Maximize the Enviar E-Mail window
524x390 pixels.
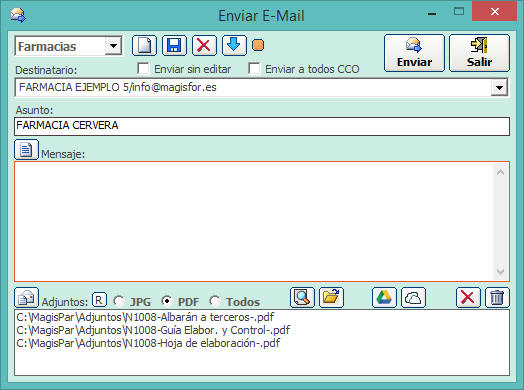[459, 12]
